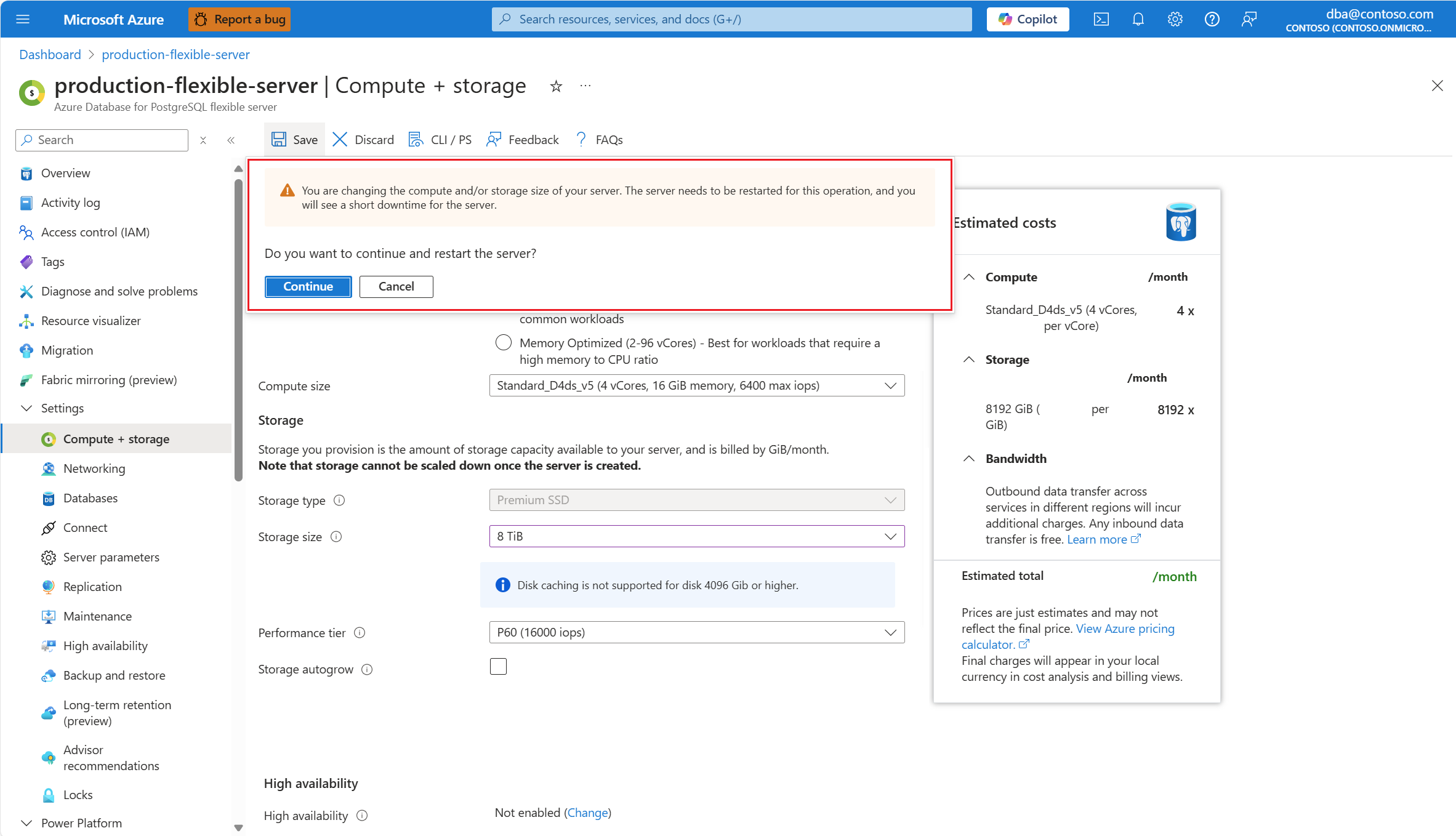
Task: Open the Storage size dropdown
Action: point(696,536)
